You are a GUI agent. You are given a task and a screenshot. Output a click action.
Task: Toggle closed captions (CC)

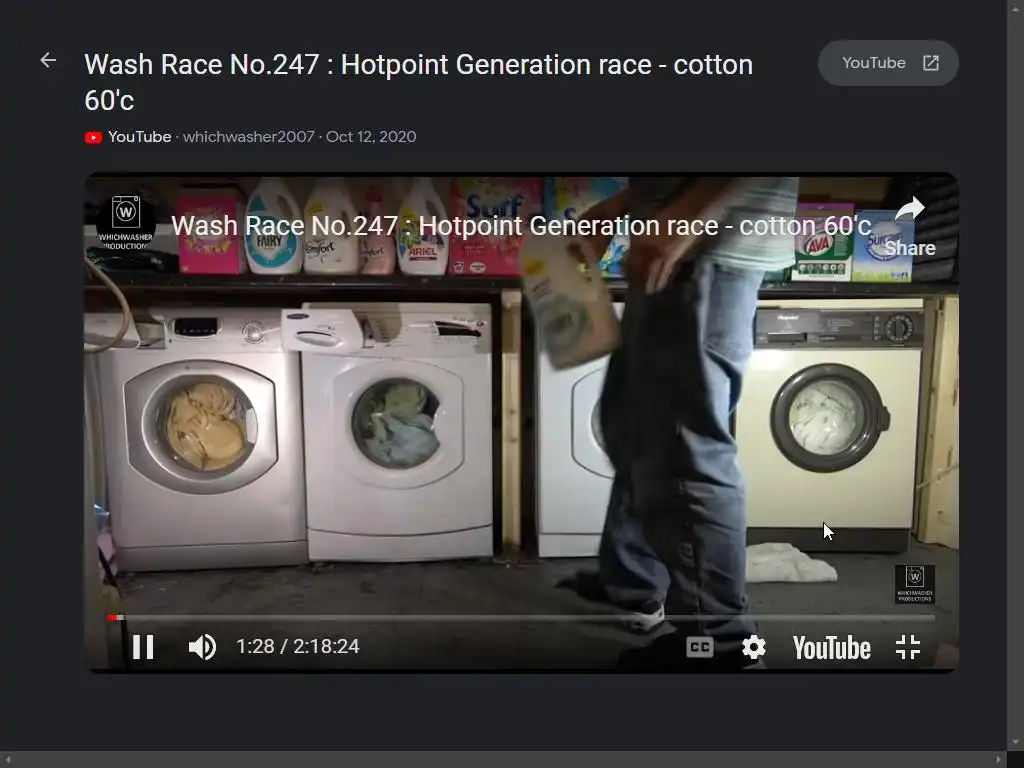699,647
